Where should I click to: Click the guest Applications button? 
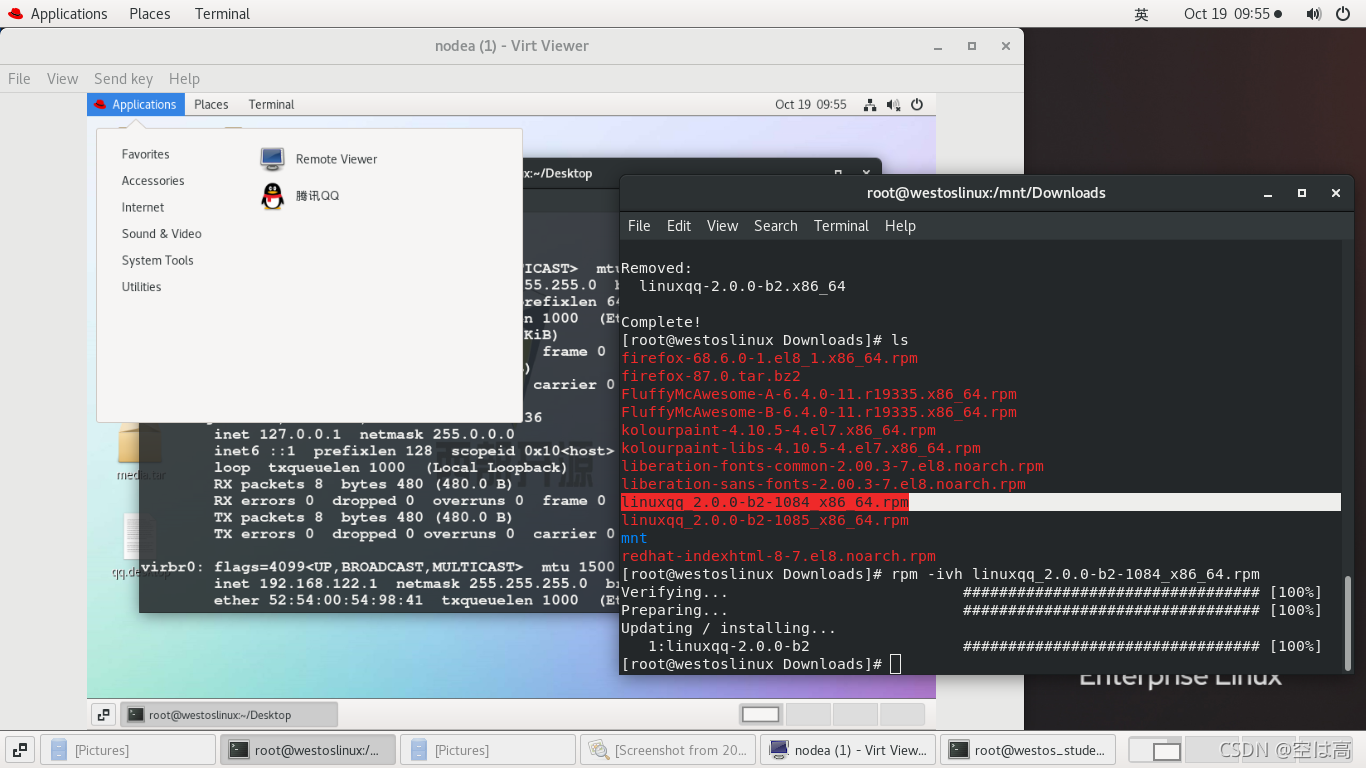[135, 104]
